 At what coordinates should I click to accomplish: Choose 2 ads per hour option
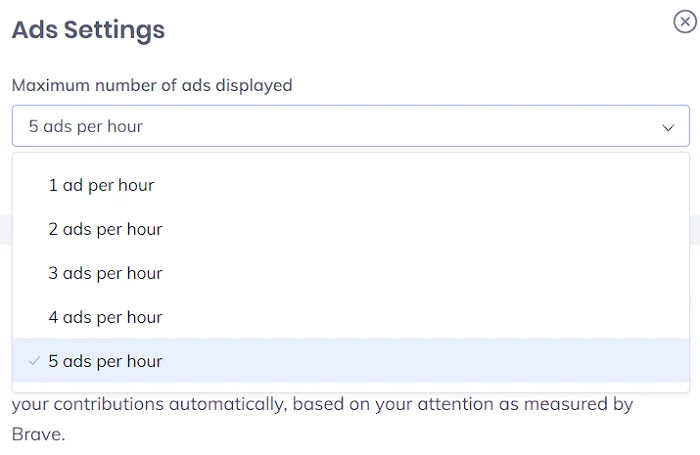[105, 229]
